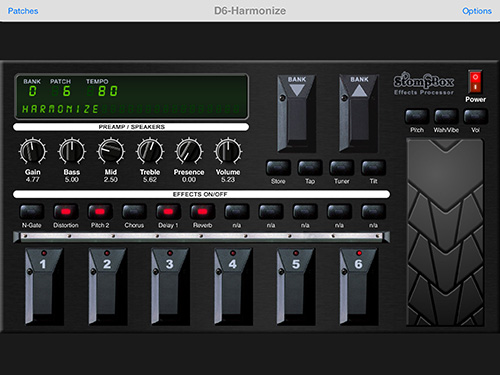This screenshot has width=500, height=375.
Task: Click the Mid knob
Action: pyautogui.click(x=111, y=151)
